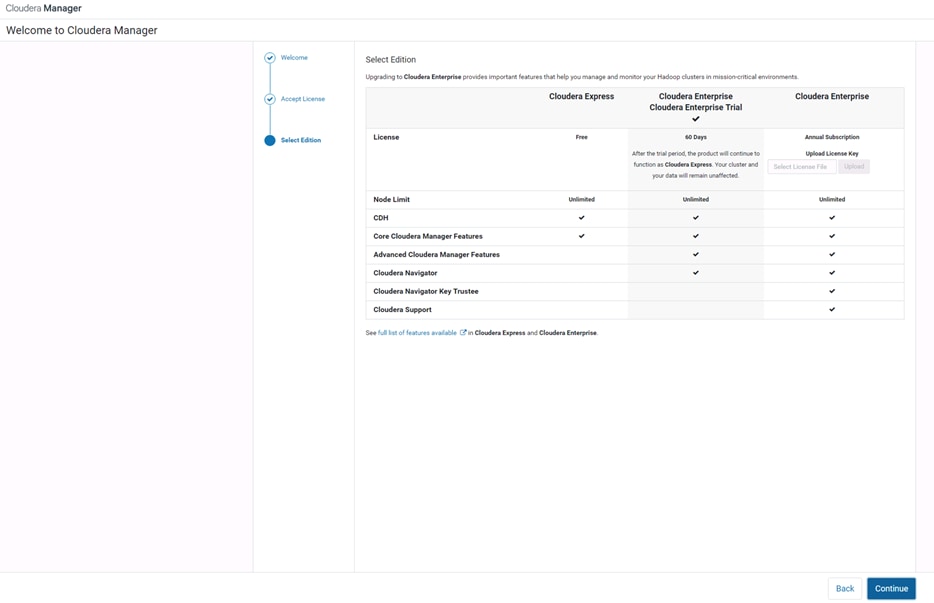Go to the Welcome wizard step
The height and width of the screenshot is (603, 934).
tap(294, 58)
